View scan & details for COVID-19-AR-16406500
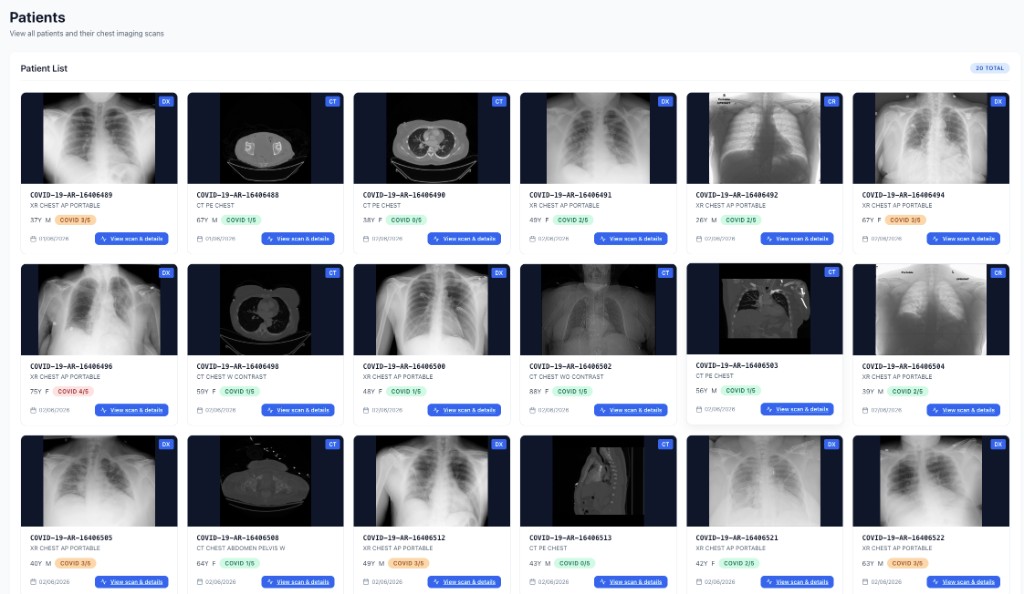This screenshot has height=594, width=1024. point(464,410)
